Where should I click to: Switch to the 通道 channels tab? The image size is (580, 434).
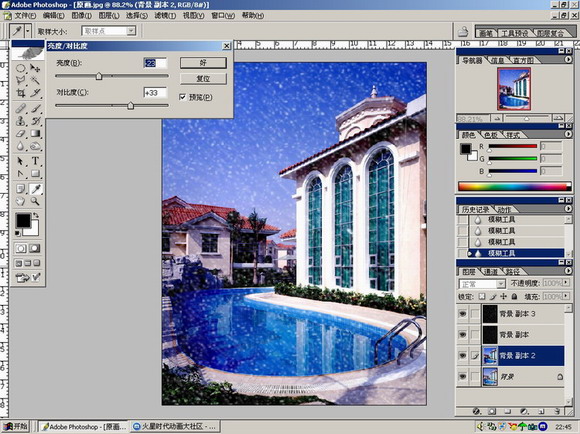491,272
